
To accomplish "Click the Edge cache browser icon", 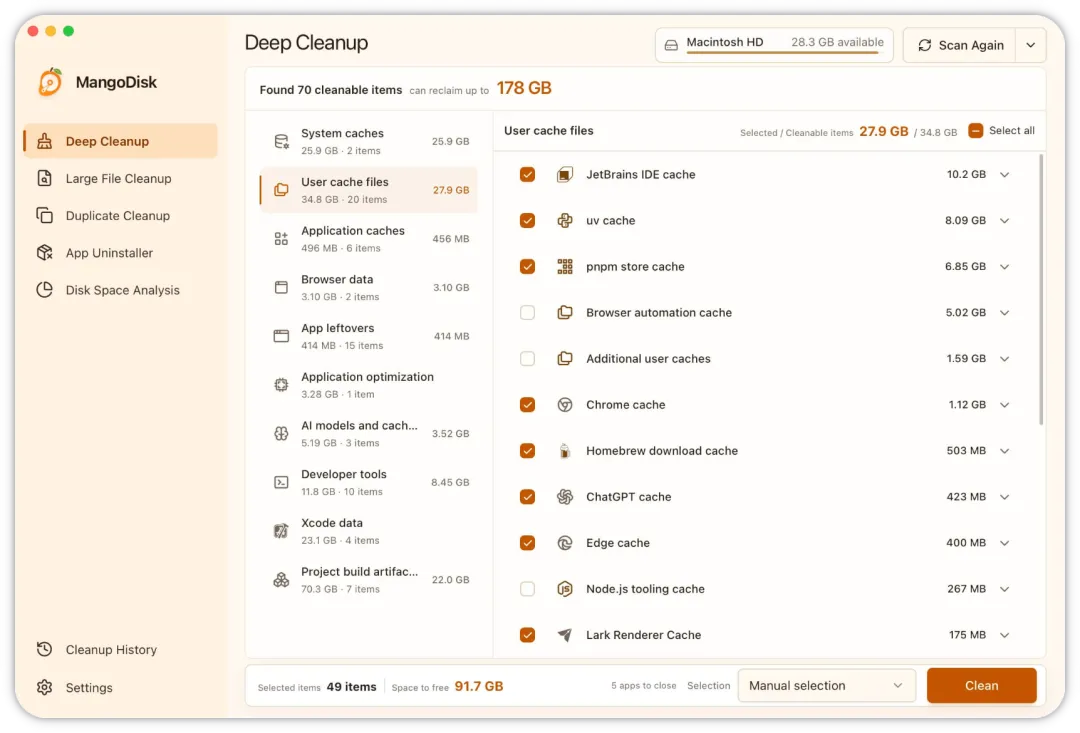I will click(x=565, y=543).
